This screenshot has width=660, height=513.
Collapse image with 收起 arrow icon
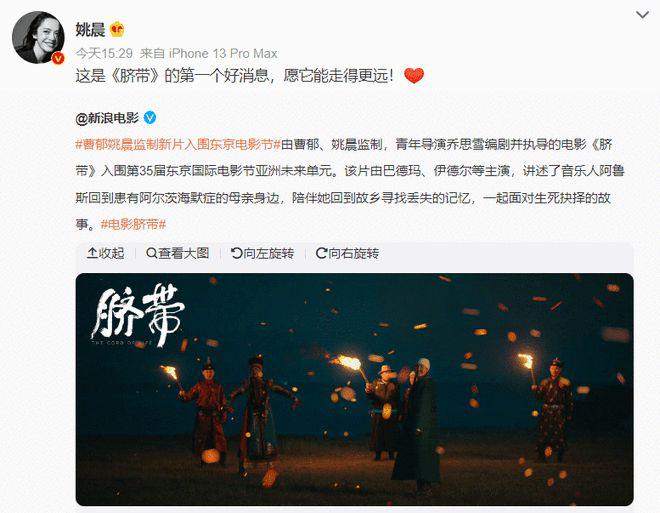point(92,253)
